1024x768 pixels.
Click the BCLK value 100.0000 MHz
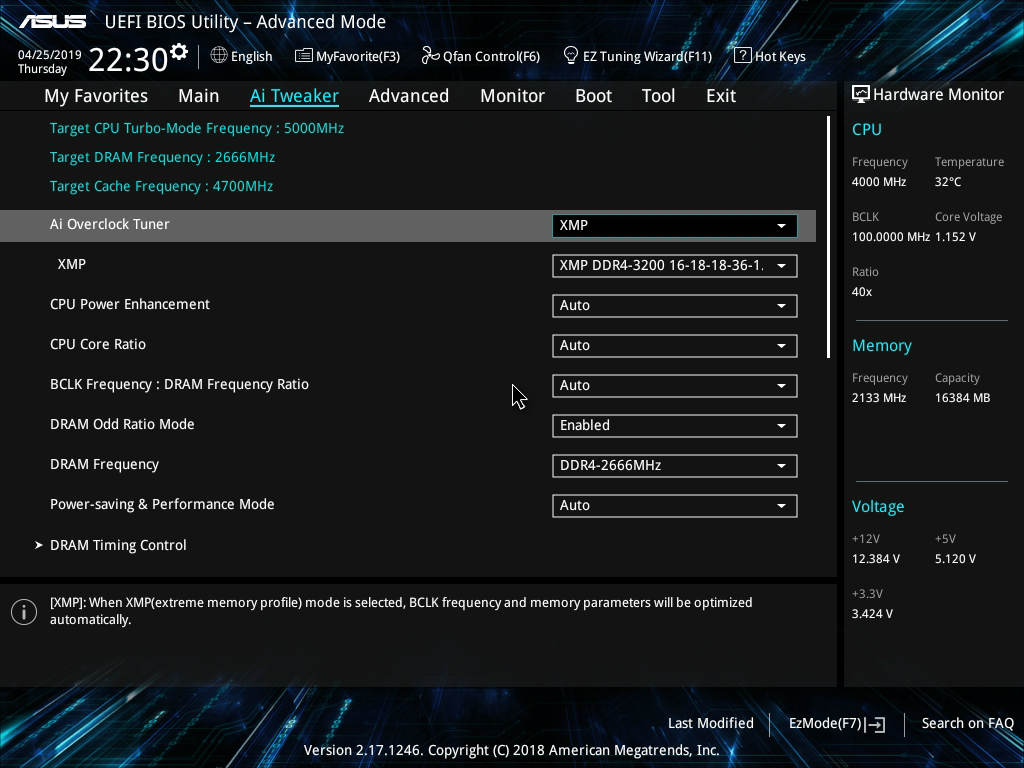tap(891, 237)
